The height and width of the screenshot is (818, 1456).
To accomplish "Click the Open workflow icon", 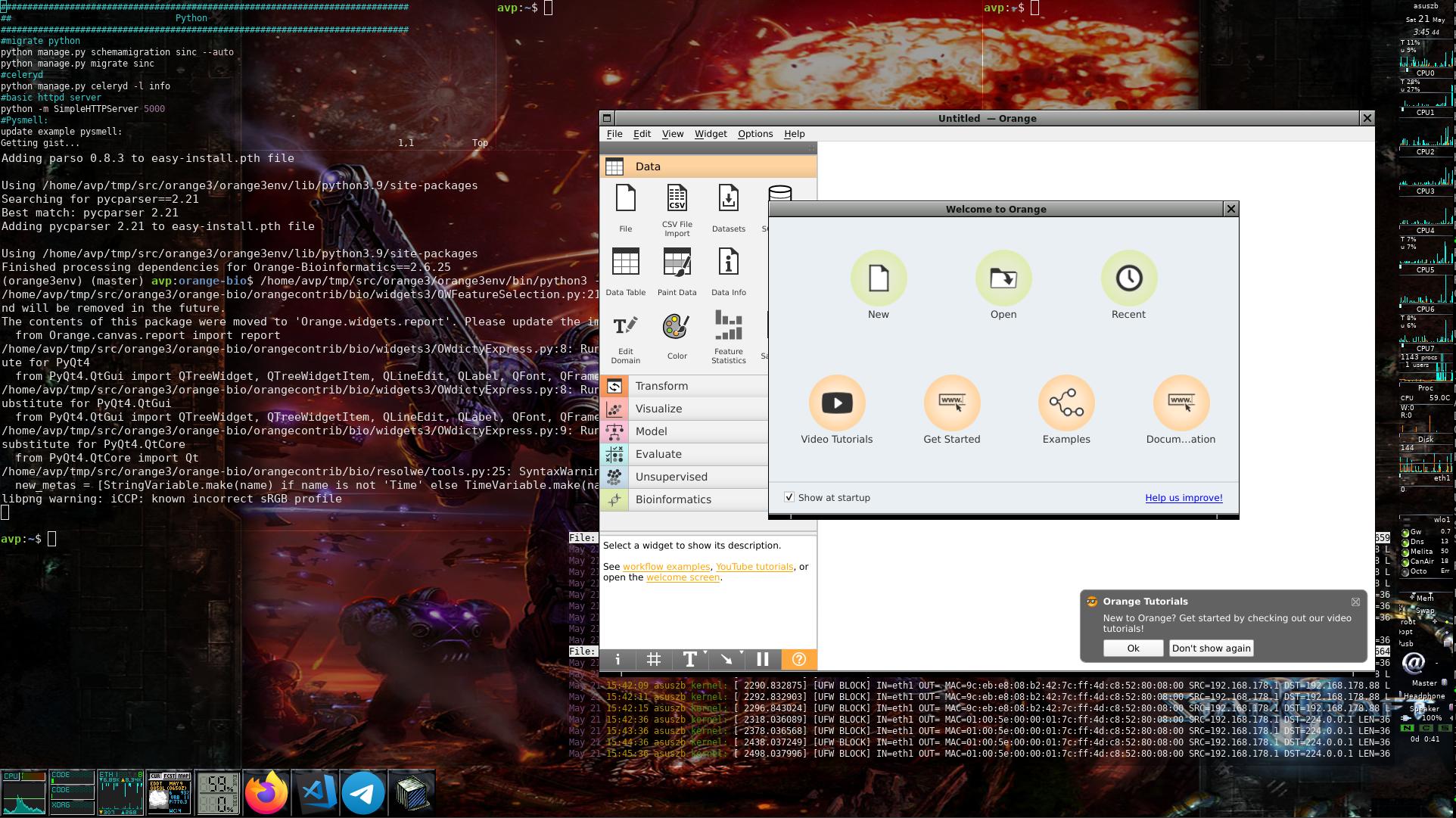I will 1003,278.
